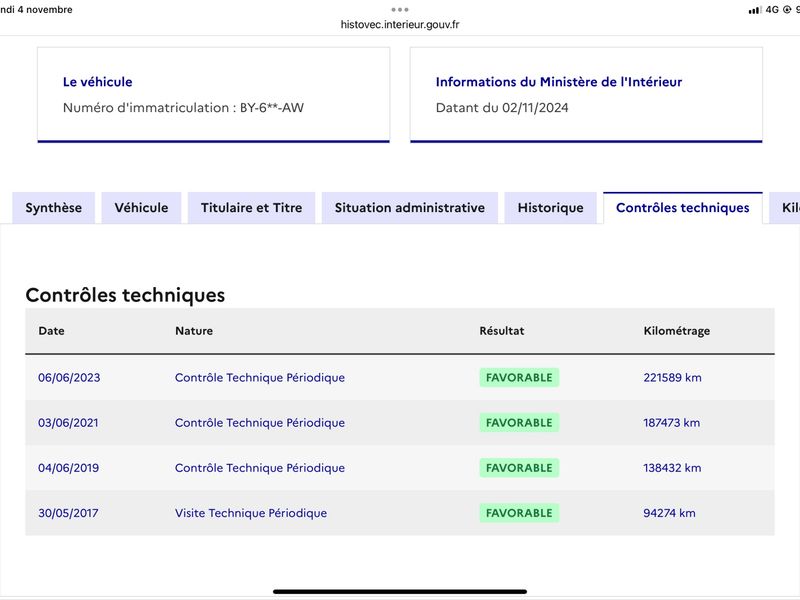Tap the histovec.interieur.gouv.fr address bar
Viewport: 800px width, 600px height.
(x=400, y=24)
